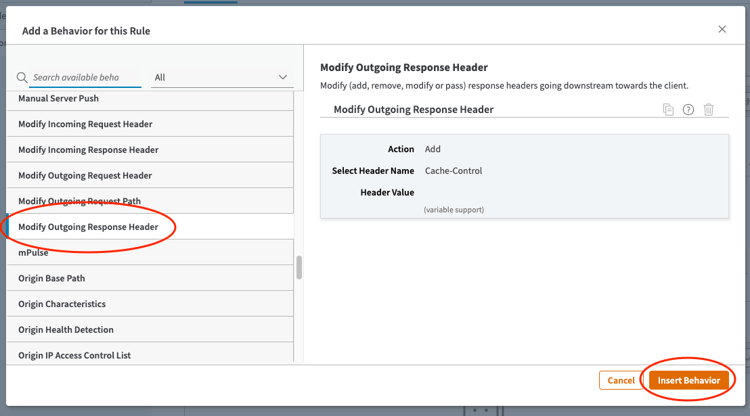
Task: Click the copy behavior icon
Action: [x=668, y=110]
